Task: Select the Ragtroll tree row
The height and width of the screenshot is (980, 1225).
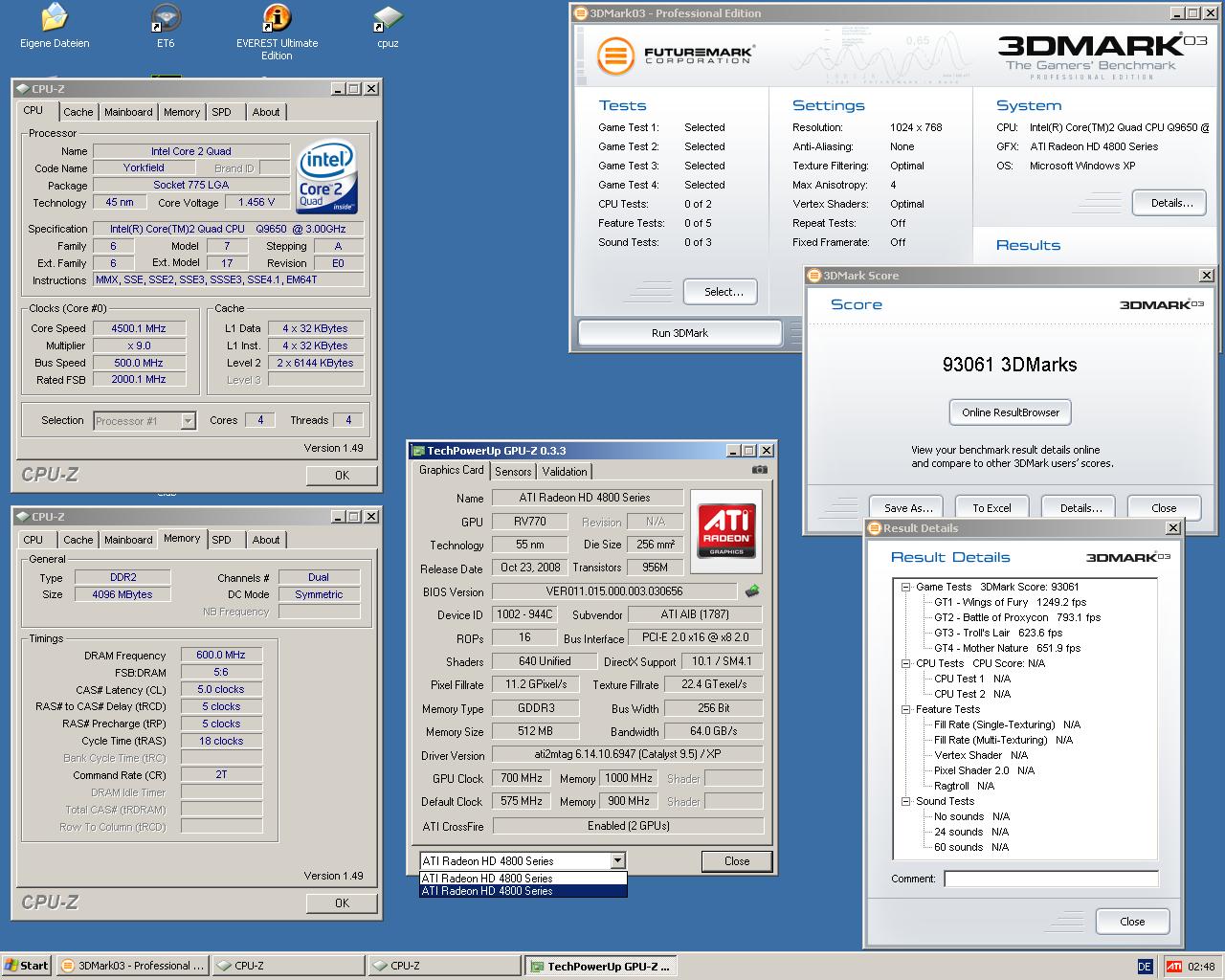Action: [x=965, y=786]
